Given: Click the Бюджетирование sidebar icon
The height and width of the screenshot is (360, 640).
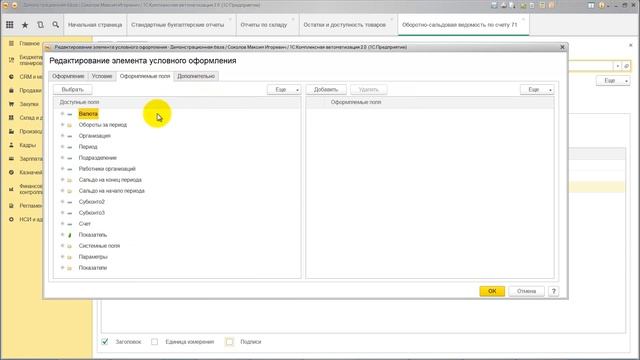Looking at the screenshot, I should point(11,60).
